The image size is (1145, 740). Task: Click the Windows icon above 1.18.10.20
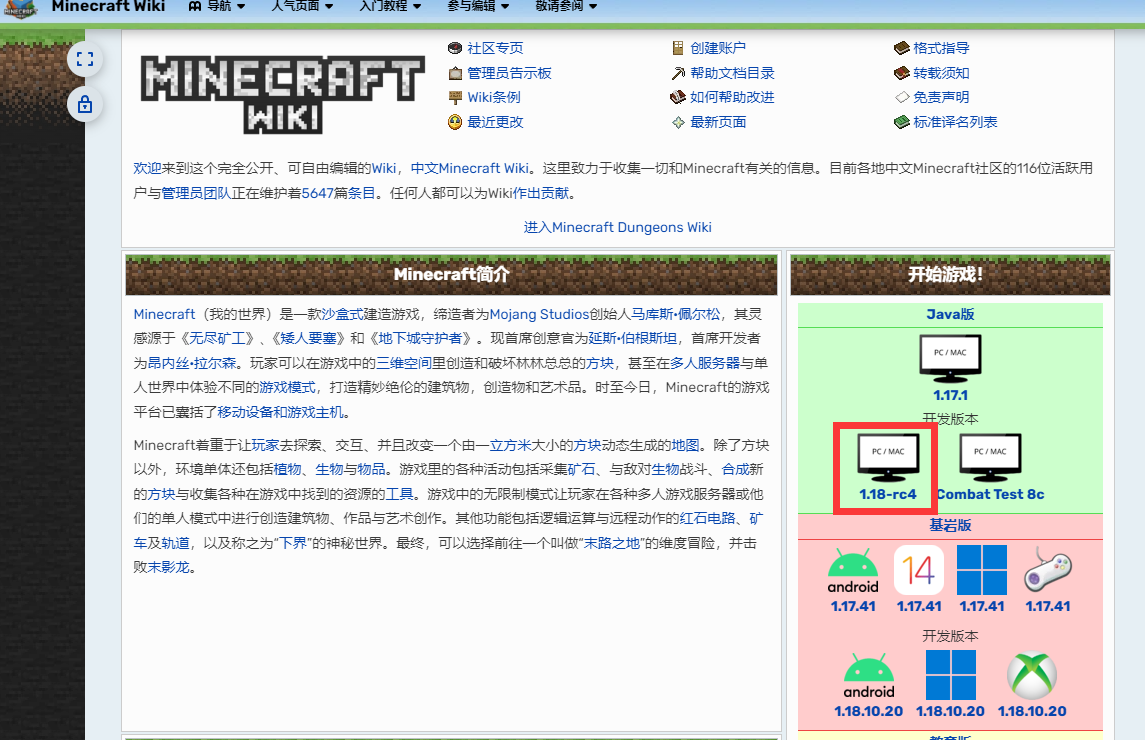coord(950,676)
